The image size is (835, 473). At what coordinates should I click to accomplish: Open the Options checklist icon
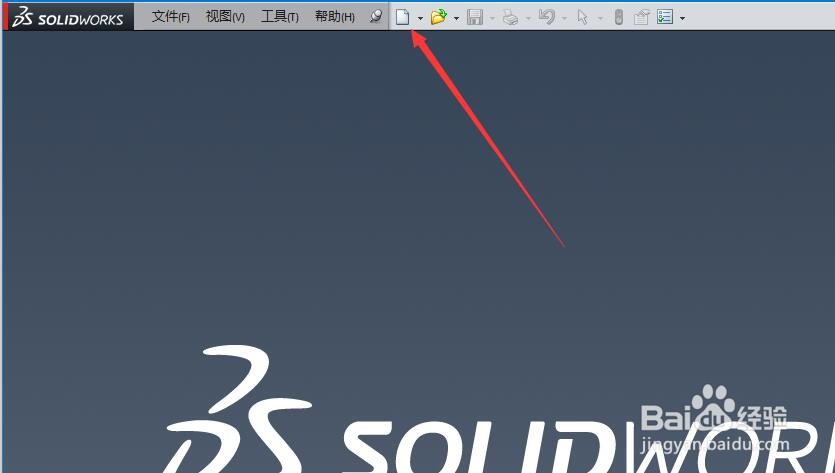click(x=665, y=17)
